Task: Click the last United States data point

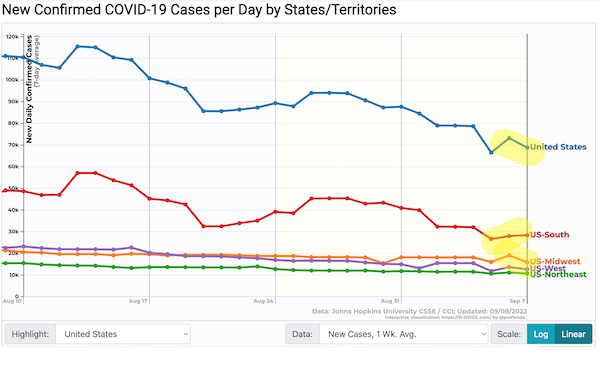Action: point(527,147)
